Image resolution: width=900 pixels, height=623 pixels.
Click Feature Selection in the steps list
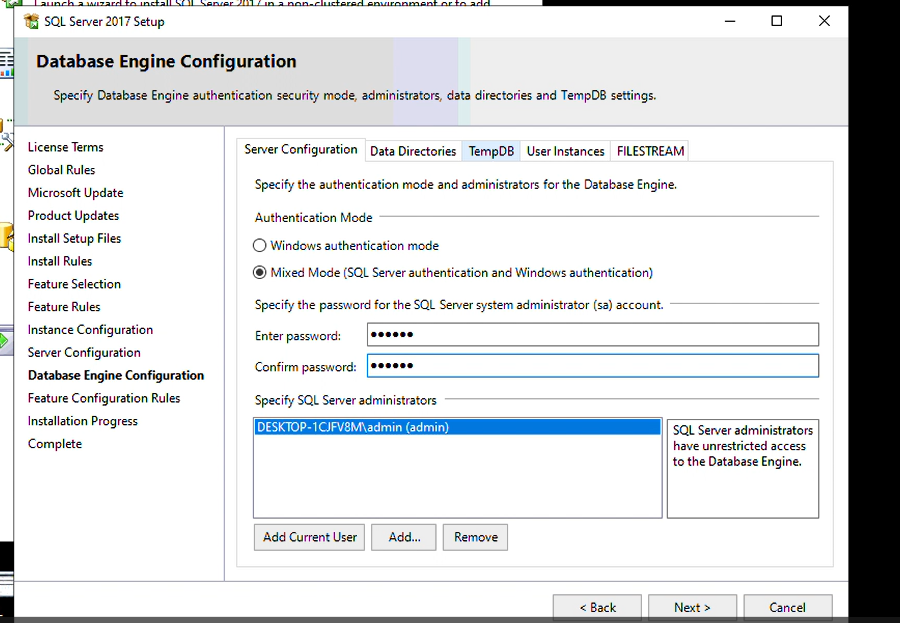74,284
